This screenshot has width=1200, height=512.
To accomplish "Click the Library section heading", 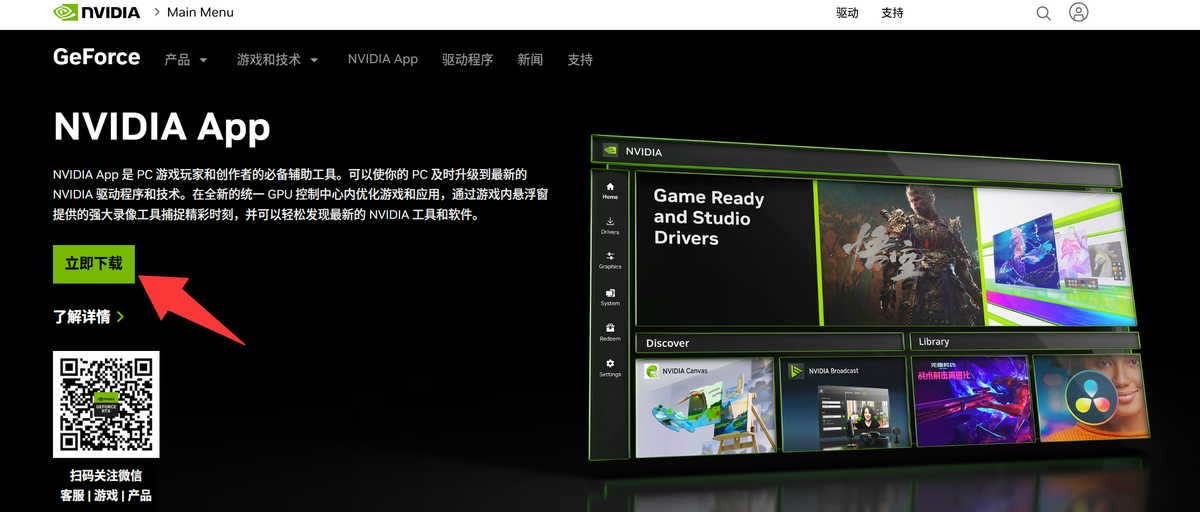I will pyautogui.click(x=934, y=342).
